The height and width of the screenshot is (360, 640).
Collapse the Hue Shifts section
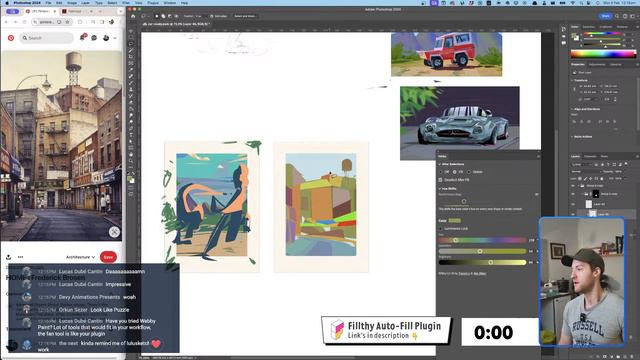point(440,189)
